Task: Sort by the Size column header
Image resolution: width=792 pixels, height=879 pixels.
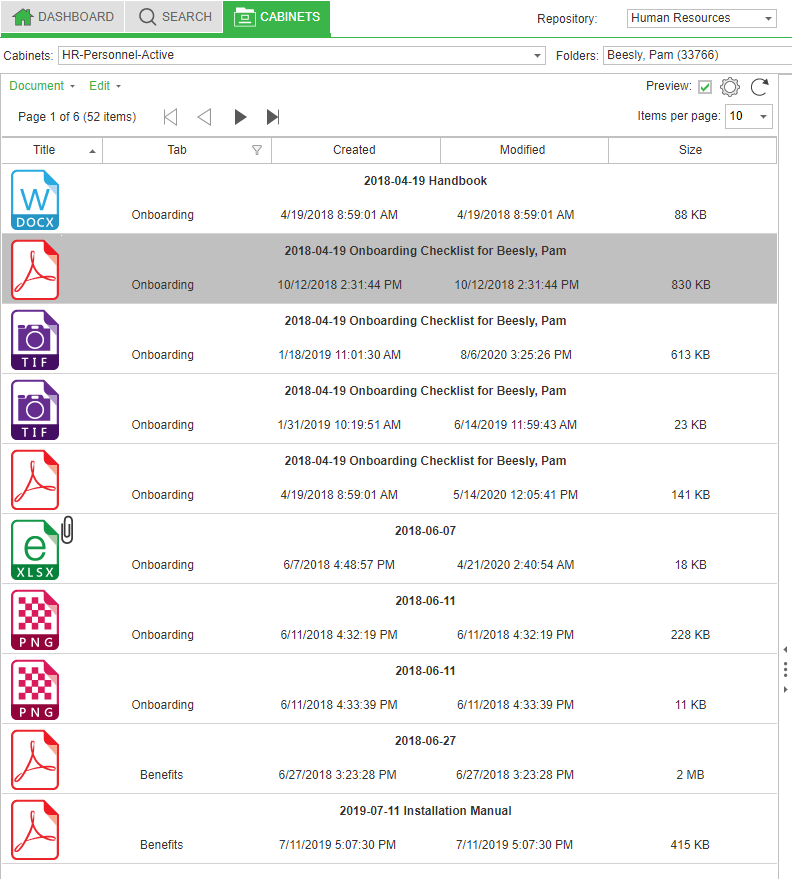Action: click(x=692, y=150)
